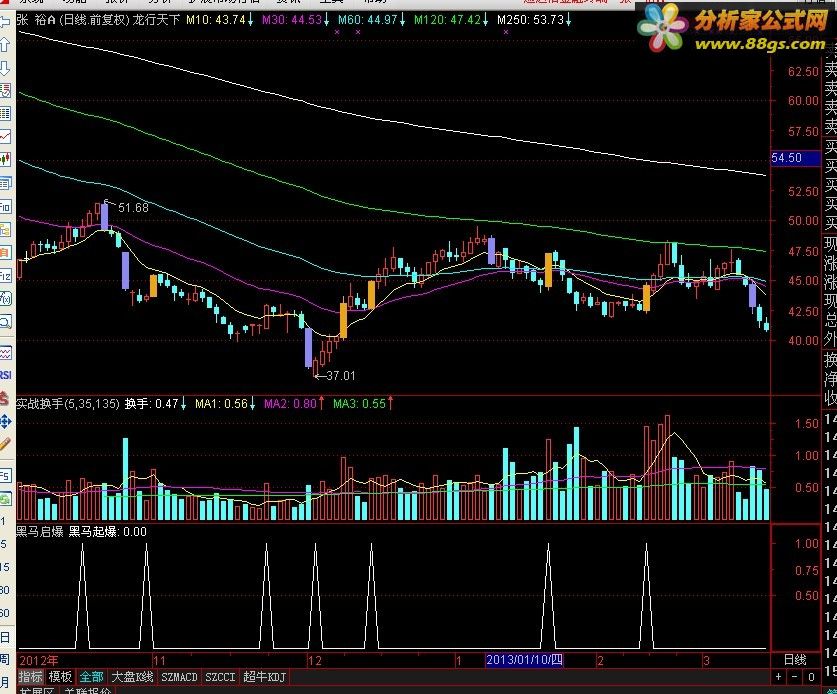Click the 黑马启爆 indicator title
Image resolution: width=837 pixels, height=694 pixels.
coord(40,532)
